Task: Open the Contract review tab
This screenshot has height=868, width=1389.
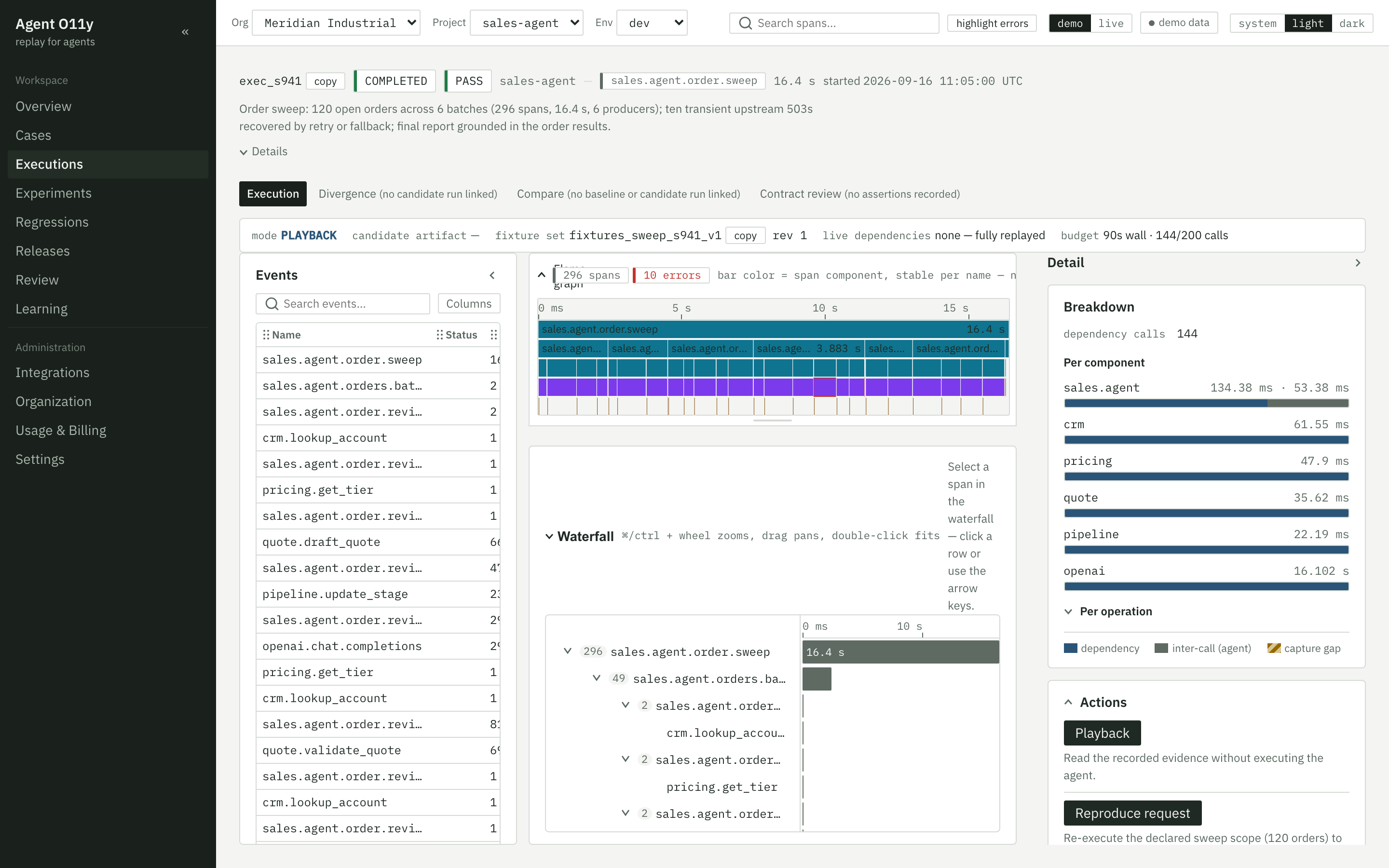Action: 860,194
